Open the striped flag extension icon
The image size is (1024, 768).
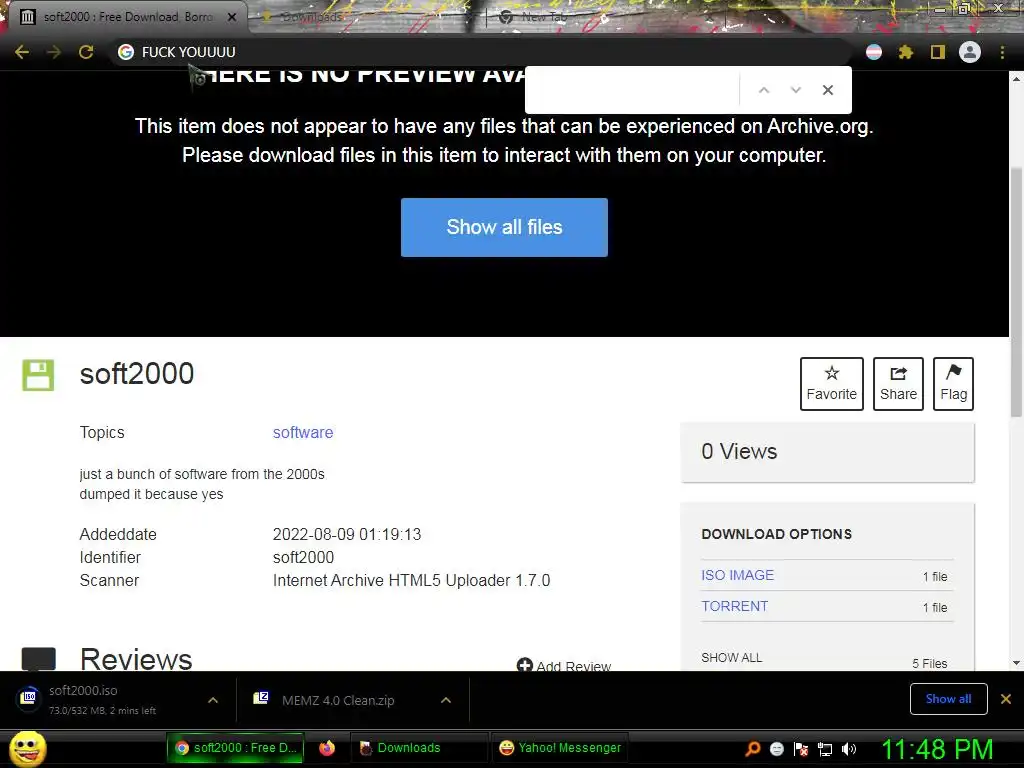point(874,52)
